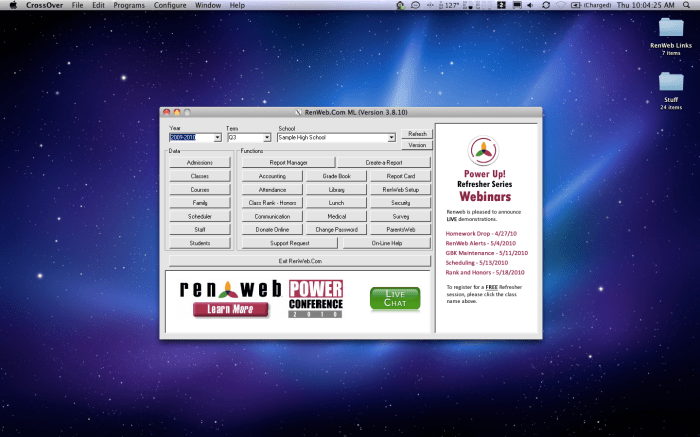Open the Students data screen
The height and width of the screenshot is (437, 700).
pyautogui.click(x=200, y=243)
